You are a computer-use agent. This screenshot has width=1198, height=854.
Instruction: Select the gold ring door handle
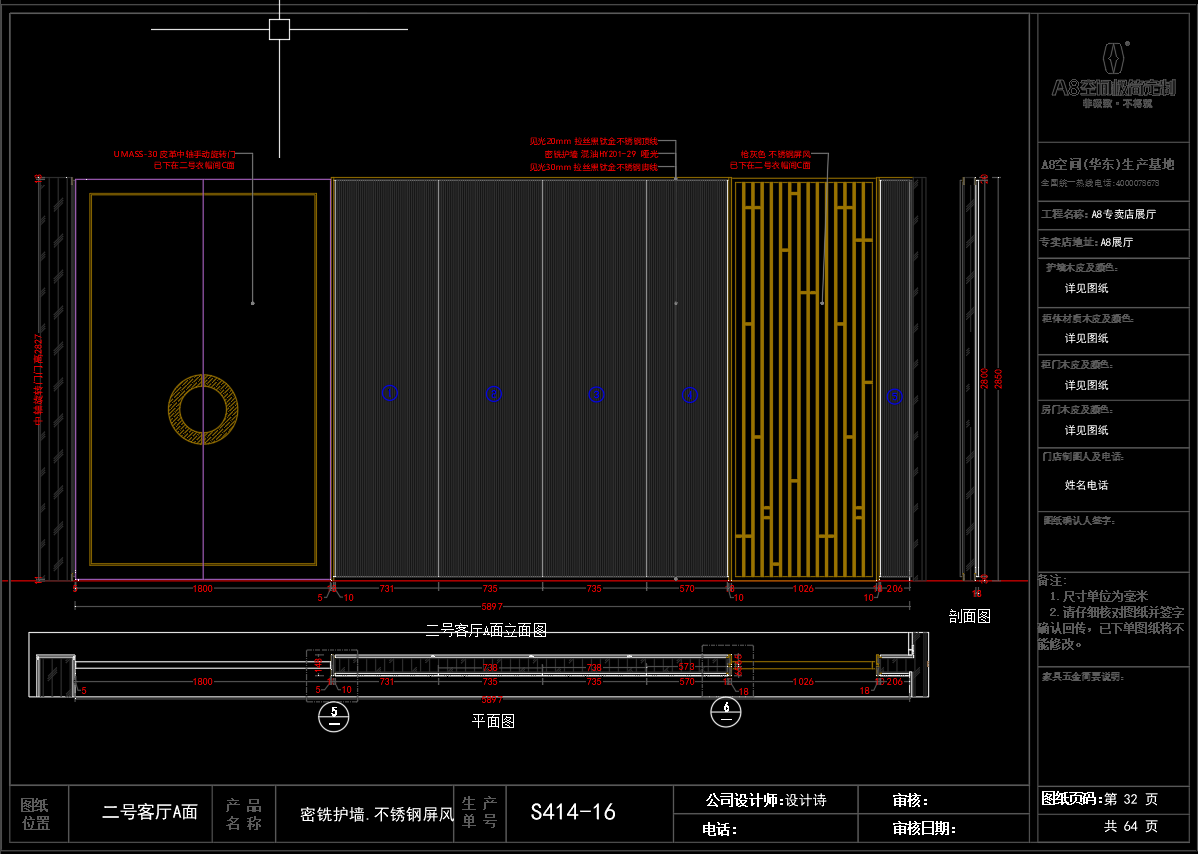(x=203, y=409)
